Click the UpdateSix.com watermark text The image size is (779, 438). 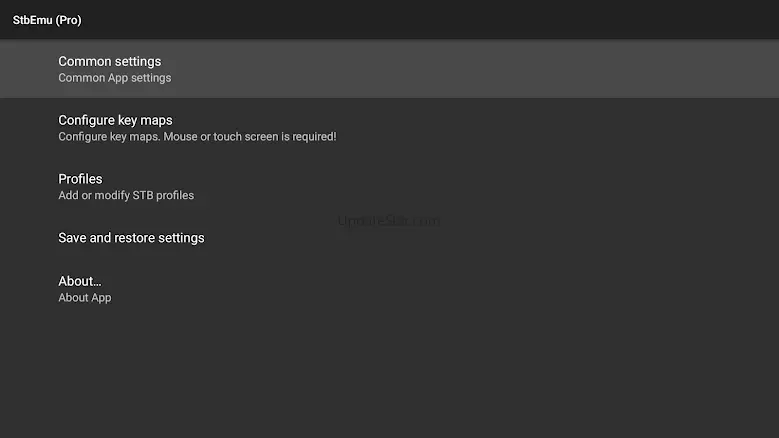pyautogui.click(x=388, y=221)
